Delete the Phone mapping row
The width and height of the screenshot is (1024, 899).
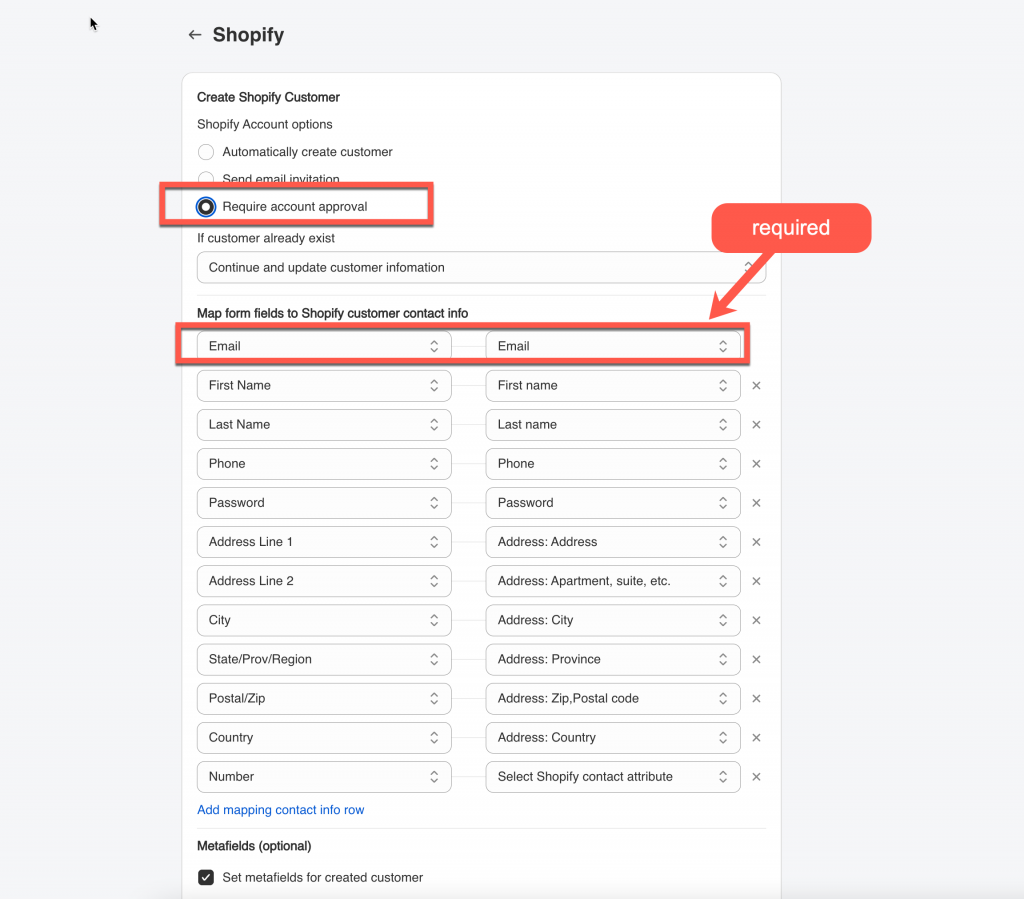point(756,464)
